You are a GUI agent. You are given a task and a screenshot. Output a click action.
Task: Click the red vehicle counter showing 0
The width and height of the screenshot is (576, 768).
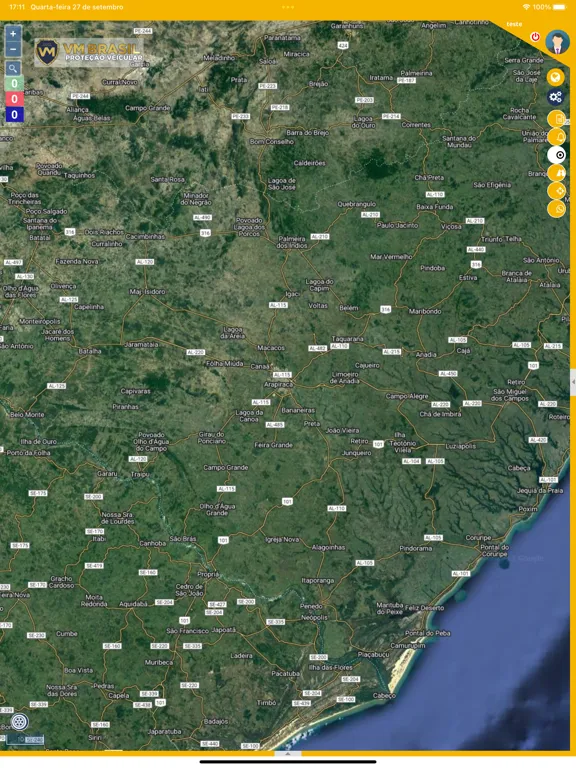click(14, 99)
